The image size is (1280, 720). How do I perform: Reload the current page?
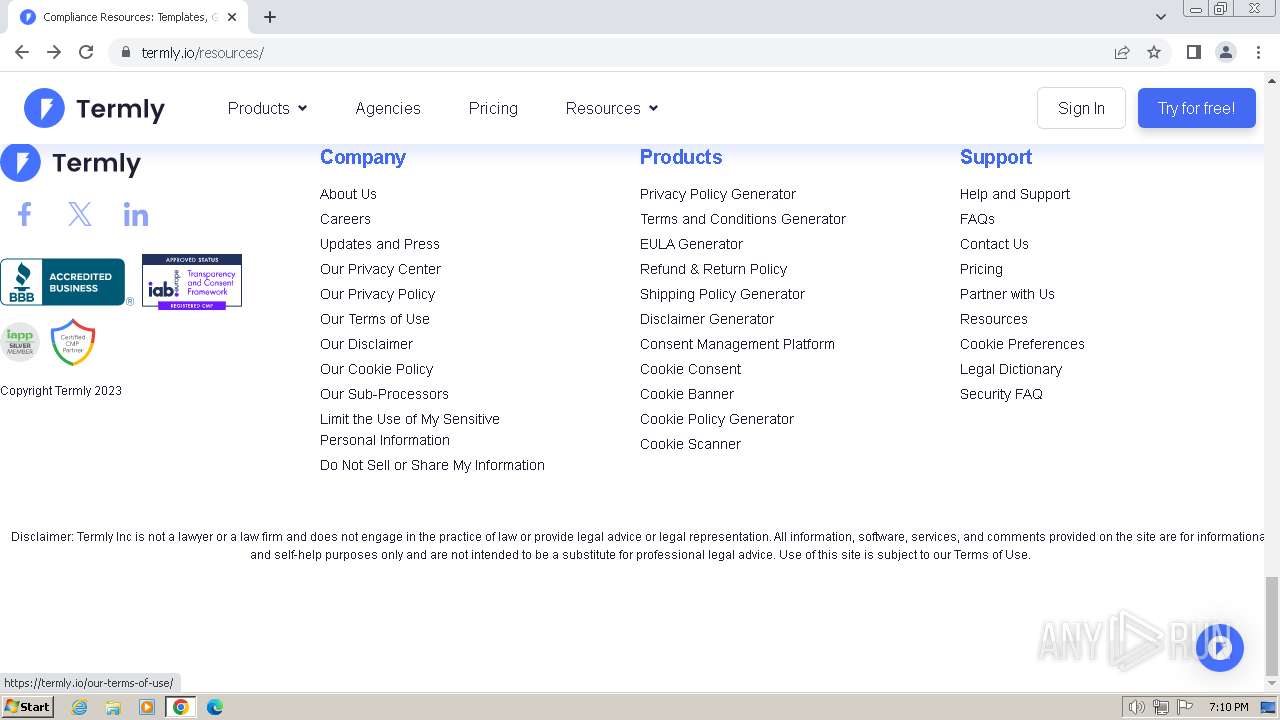[86, 52]
